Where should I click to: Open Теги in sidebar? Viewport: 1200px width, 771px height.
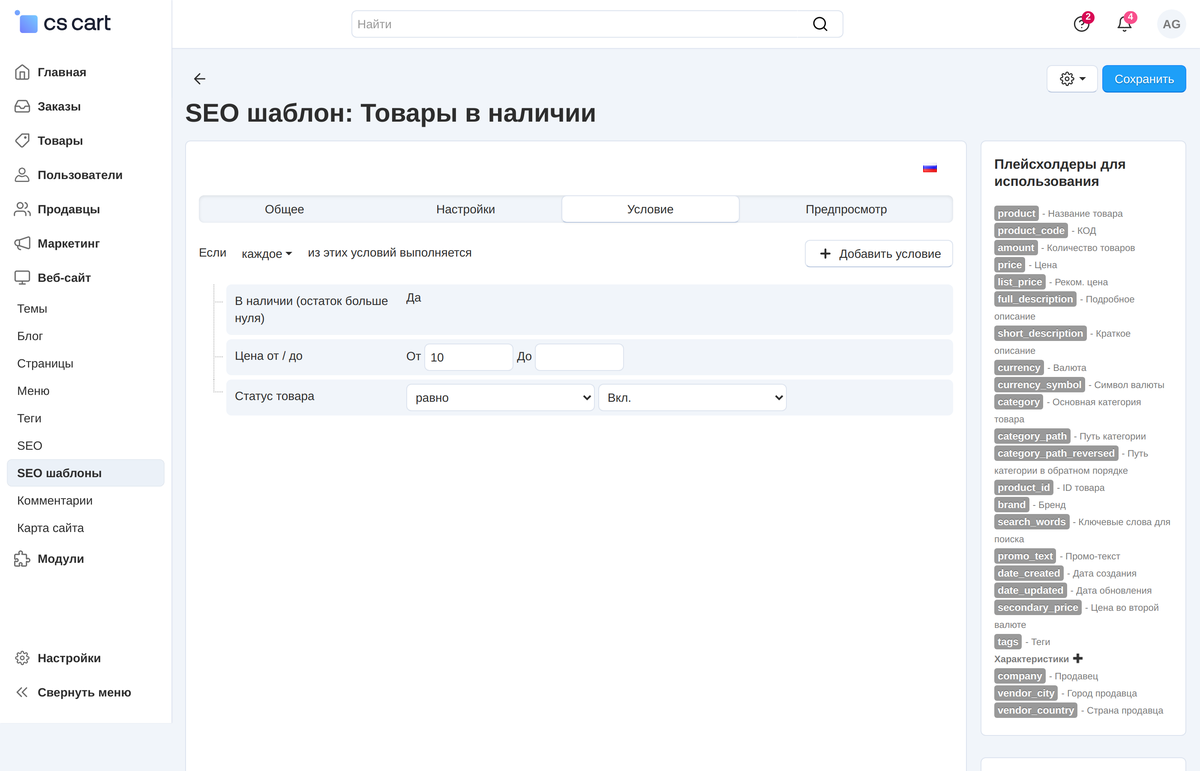tap(29, 418)
